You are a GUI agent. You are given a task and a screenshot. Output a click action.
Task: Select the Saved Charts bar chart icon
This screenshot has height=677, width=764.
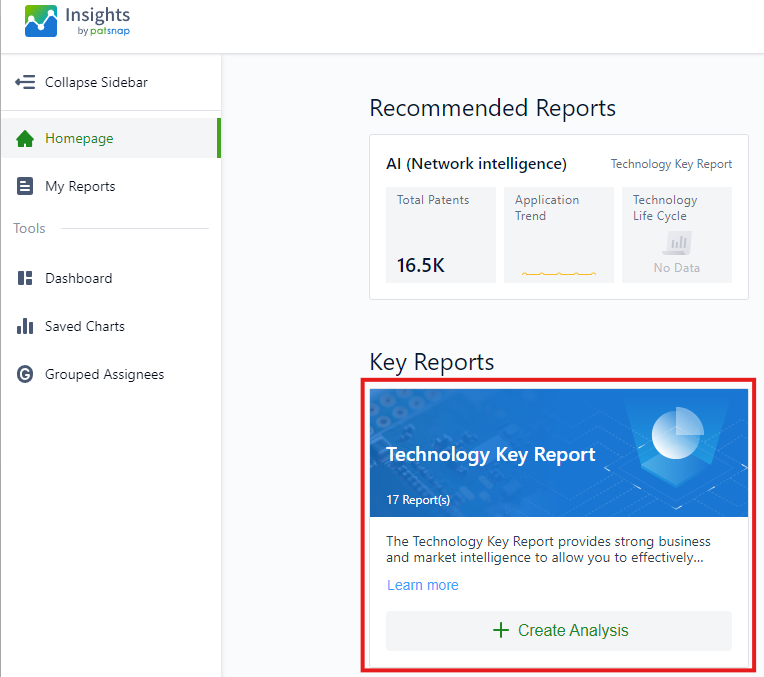pos(25,327)
